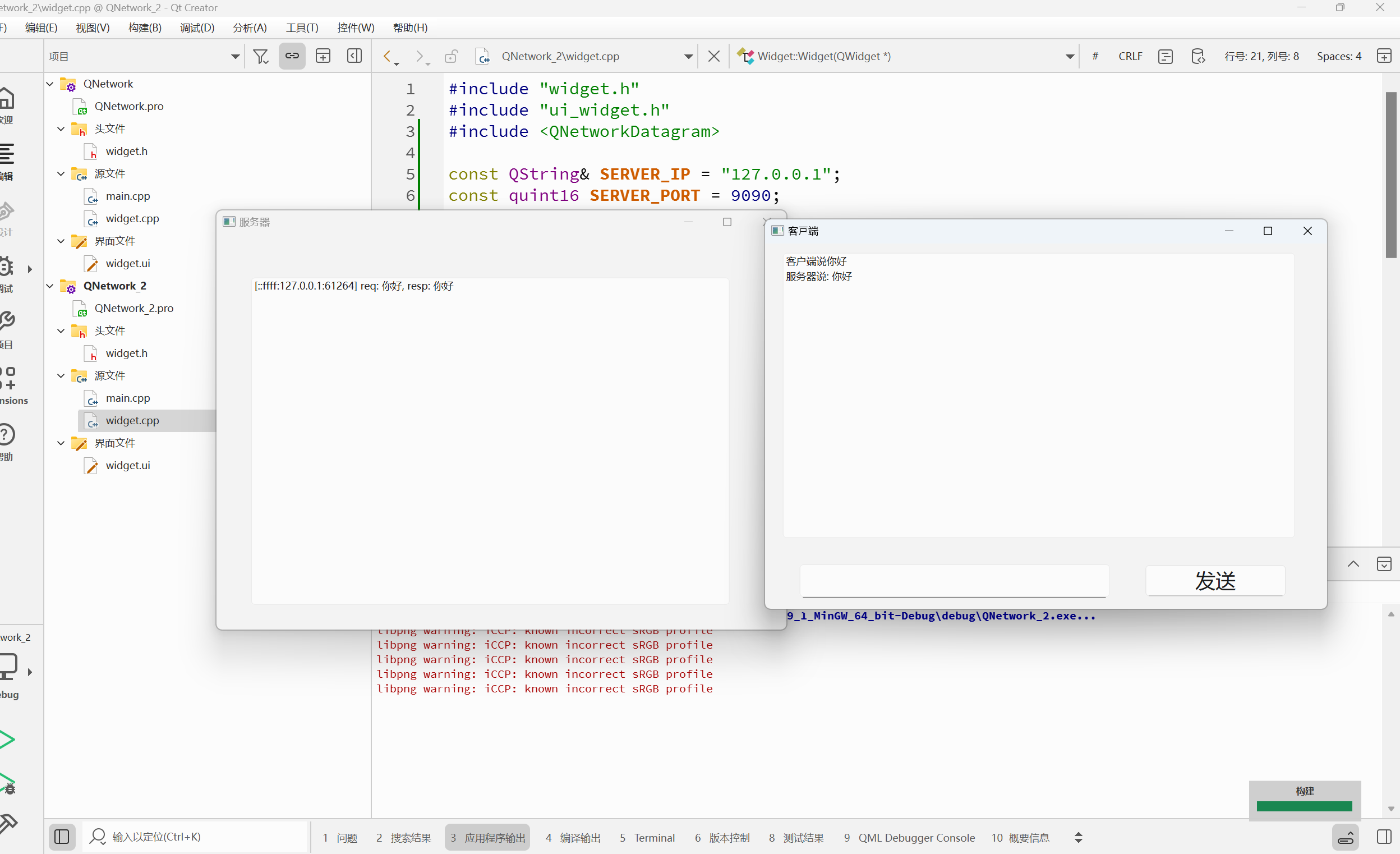Viewport: 1400px width, 854px height.
Task: Click the CRLF line ending button
Action: click(1130, 56)
